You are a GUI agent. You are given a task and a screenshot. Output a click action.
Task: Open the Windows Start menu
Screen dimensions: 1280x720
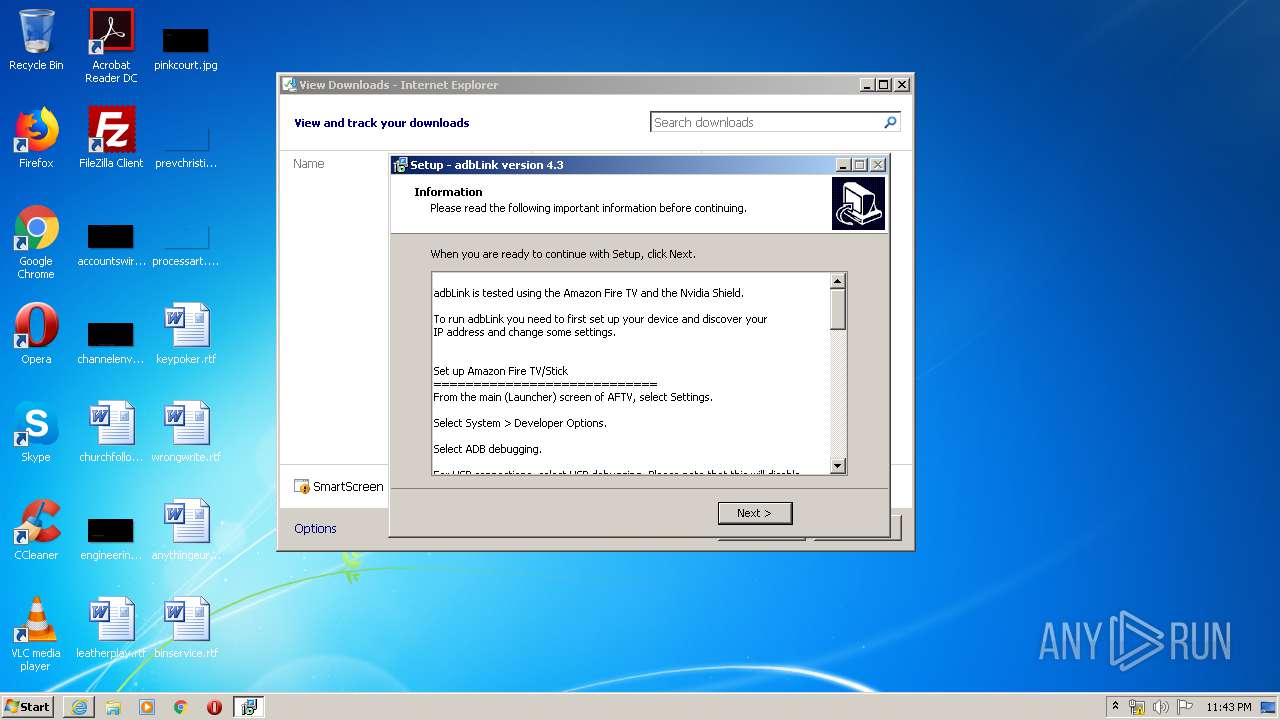28,706
